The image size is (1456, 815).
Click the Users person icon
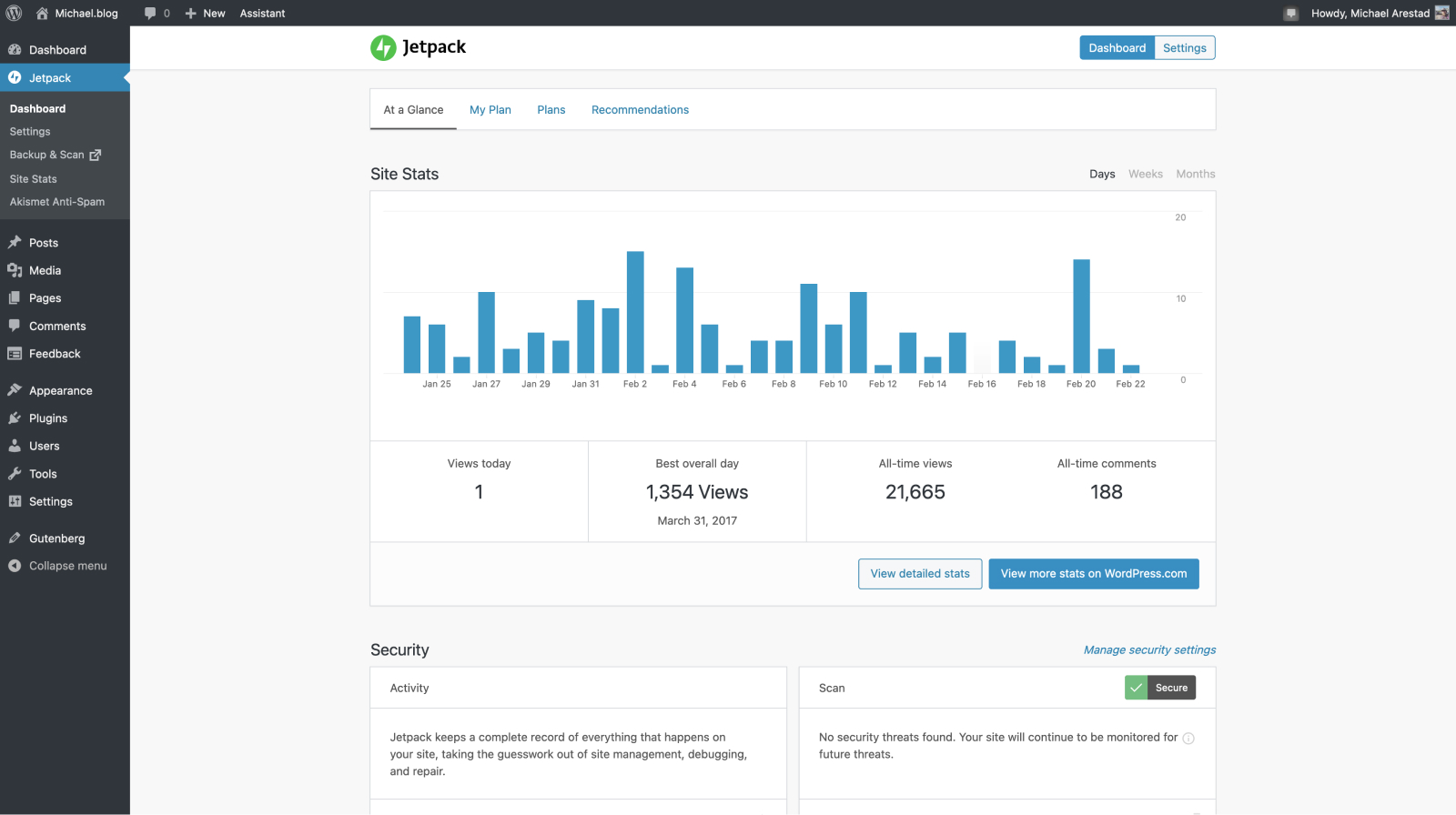tap(15, 446)
